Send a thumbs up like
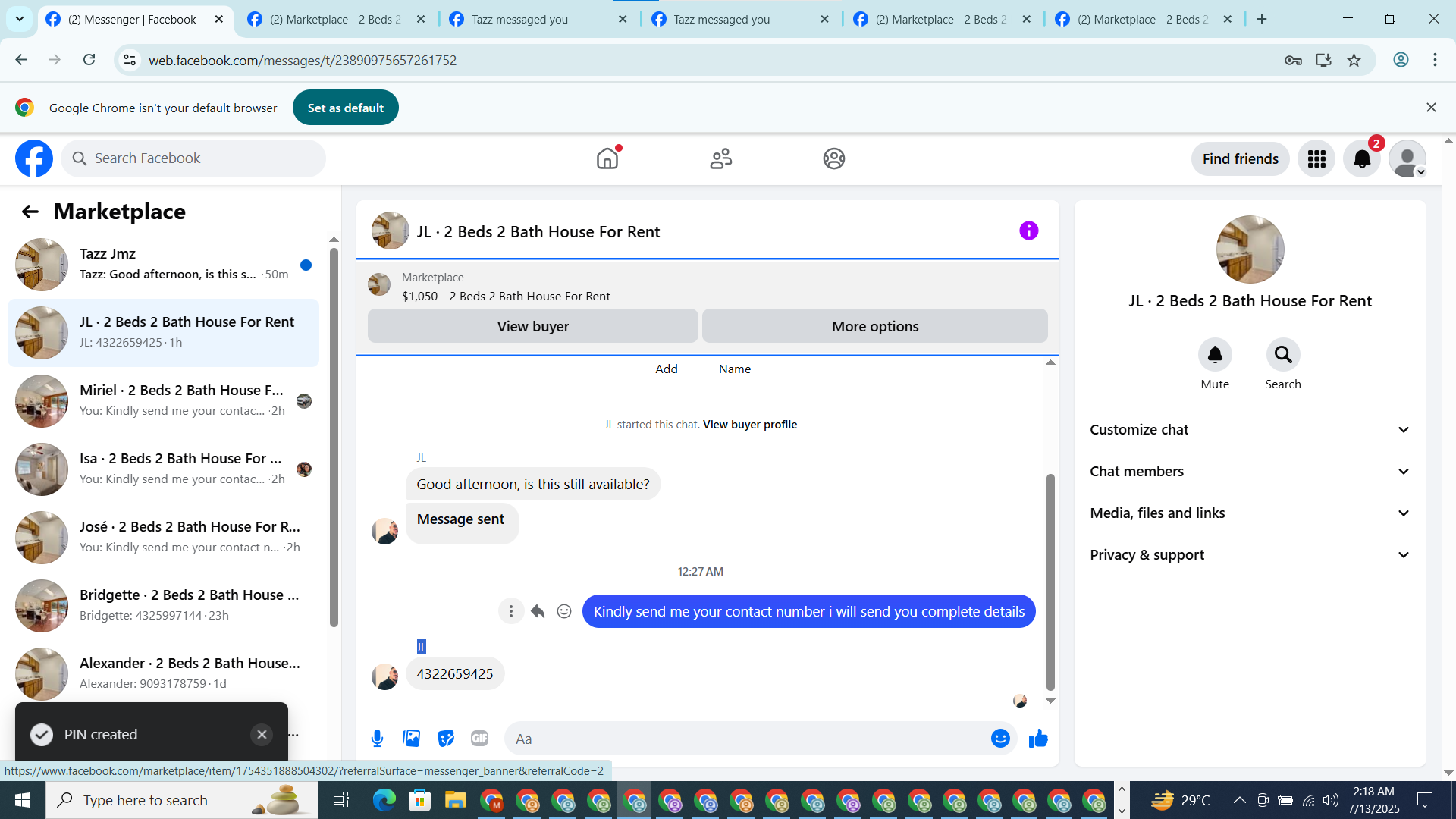 1038,739
